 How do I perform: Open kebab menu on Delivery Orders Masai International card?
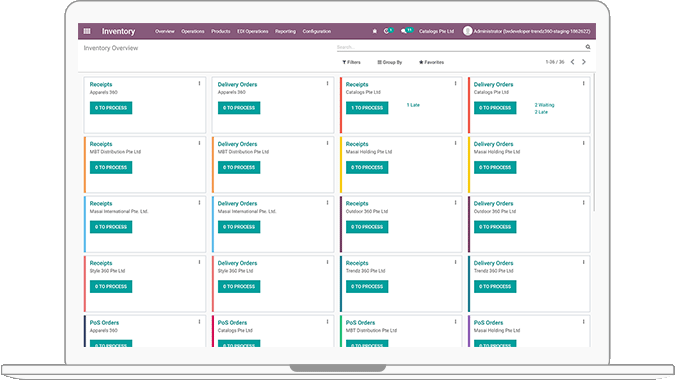coord(327,202)
